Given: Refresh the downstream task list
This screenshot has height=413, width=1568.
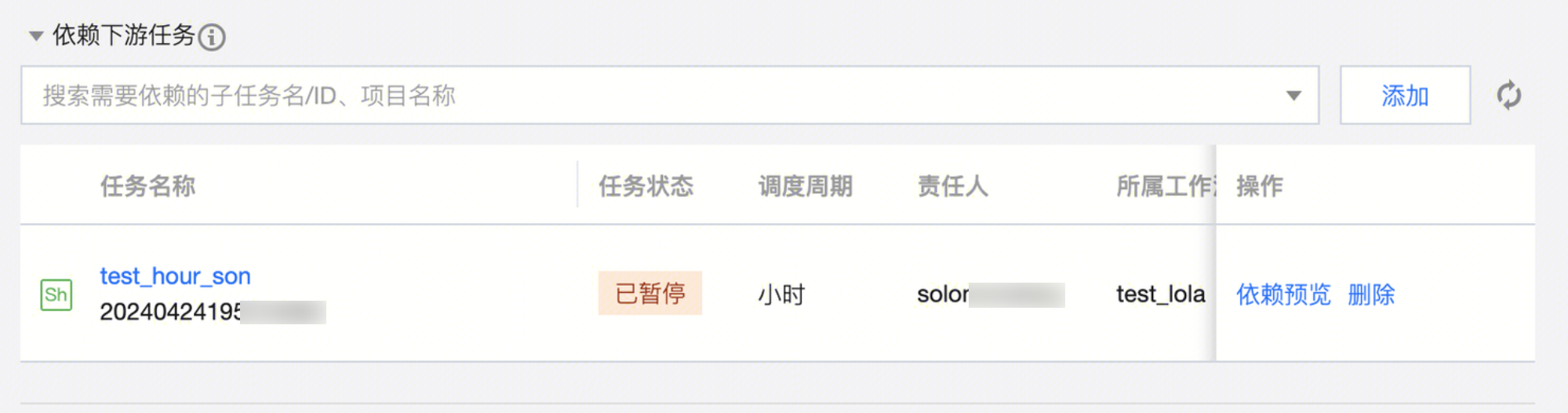Looking at the screenshot, I should click(x=1508, y=96).
